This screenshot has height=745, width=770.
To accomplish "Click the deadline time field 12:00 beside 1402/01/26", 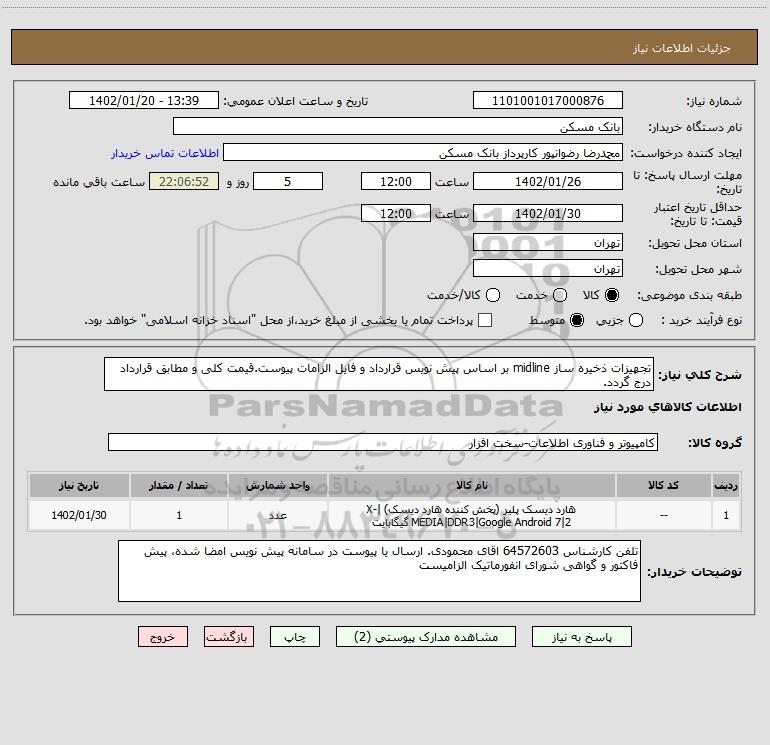I will 396,181.
